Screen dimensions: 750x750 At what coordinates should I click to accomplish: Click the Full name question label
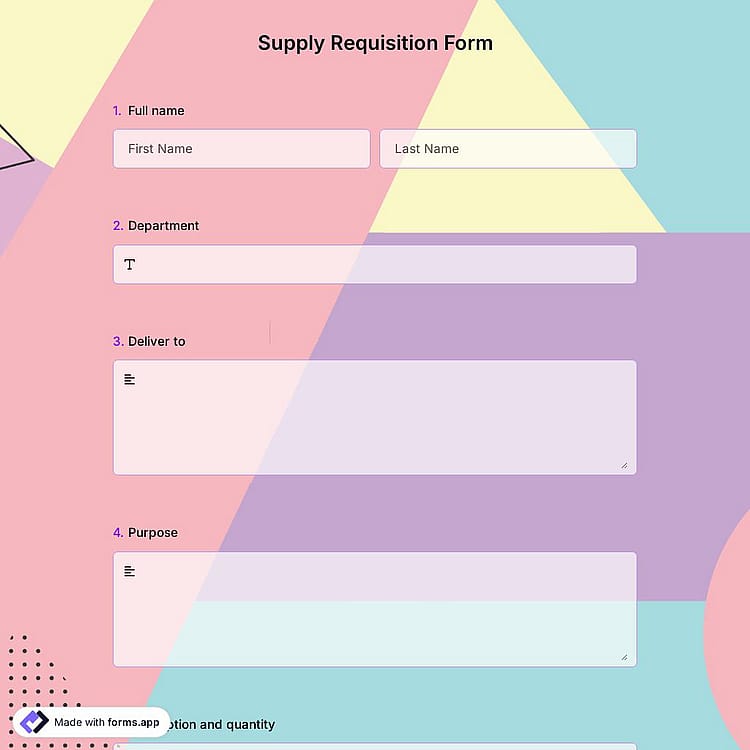[156, 110]
